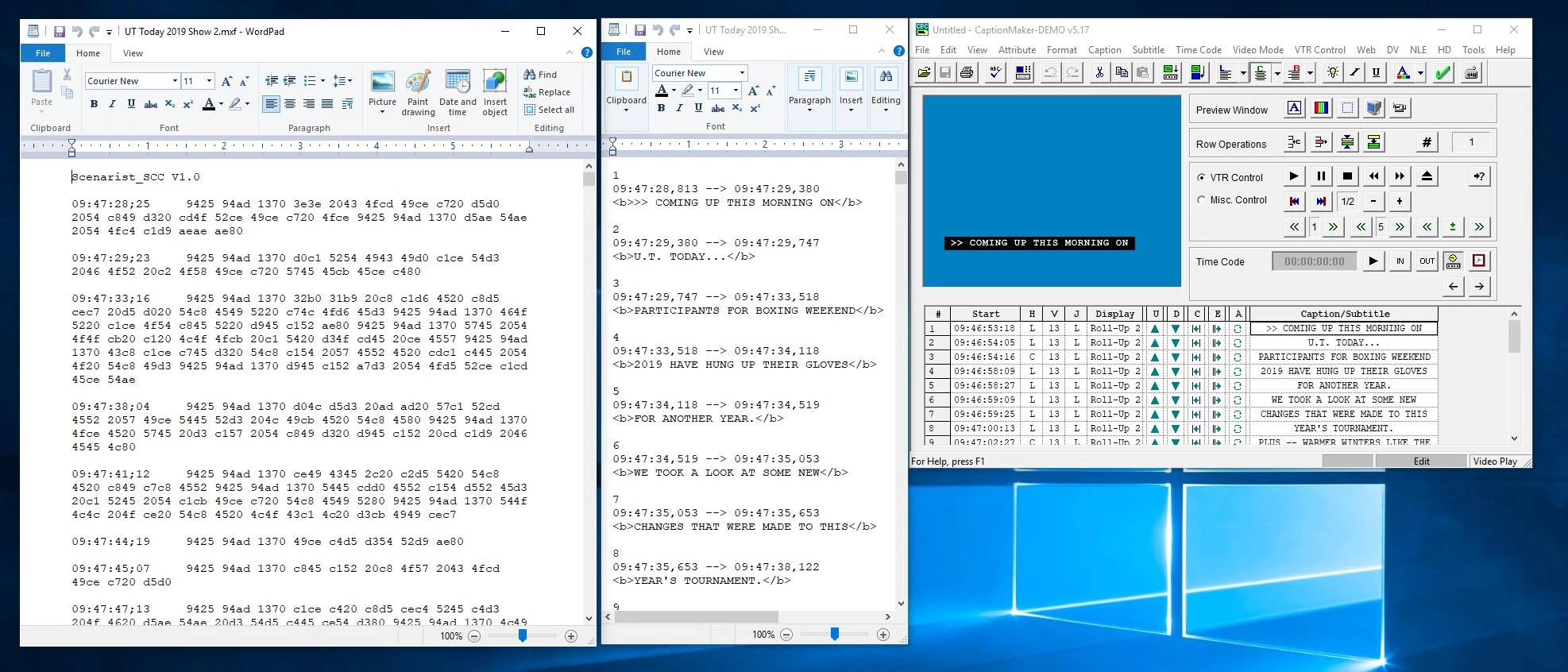
Task: Click Date and time in left WordPad
Action: (x=458, y=92)
